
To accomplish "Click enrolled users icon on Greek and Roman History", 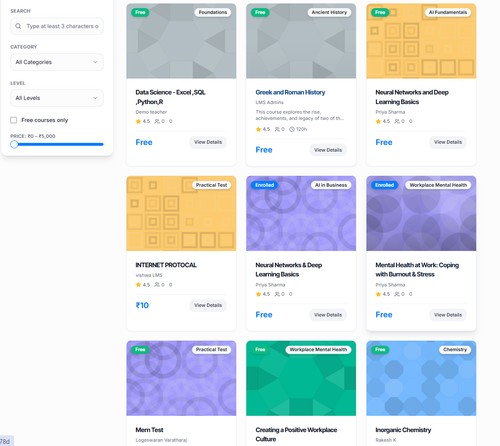I will pyautogui.click(x=277, y=129).
